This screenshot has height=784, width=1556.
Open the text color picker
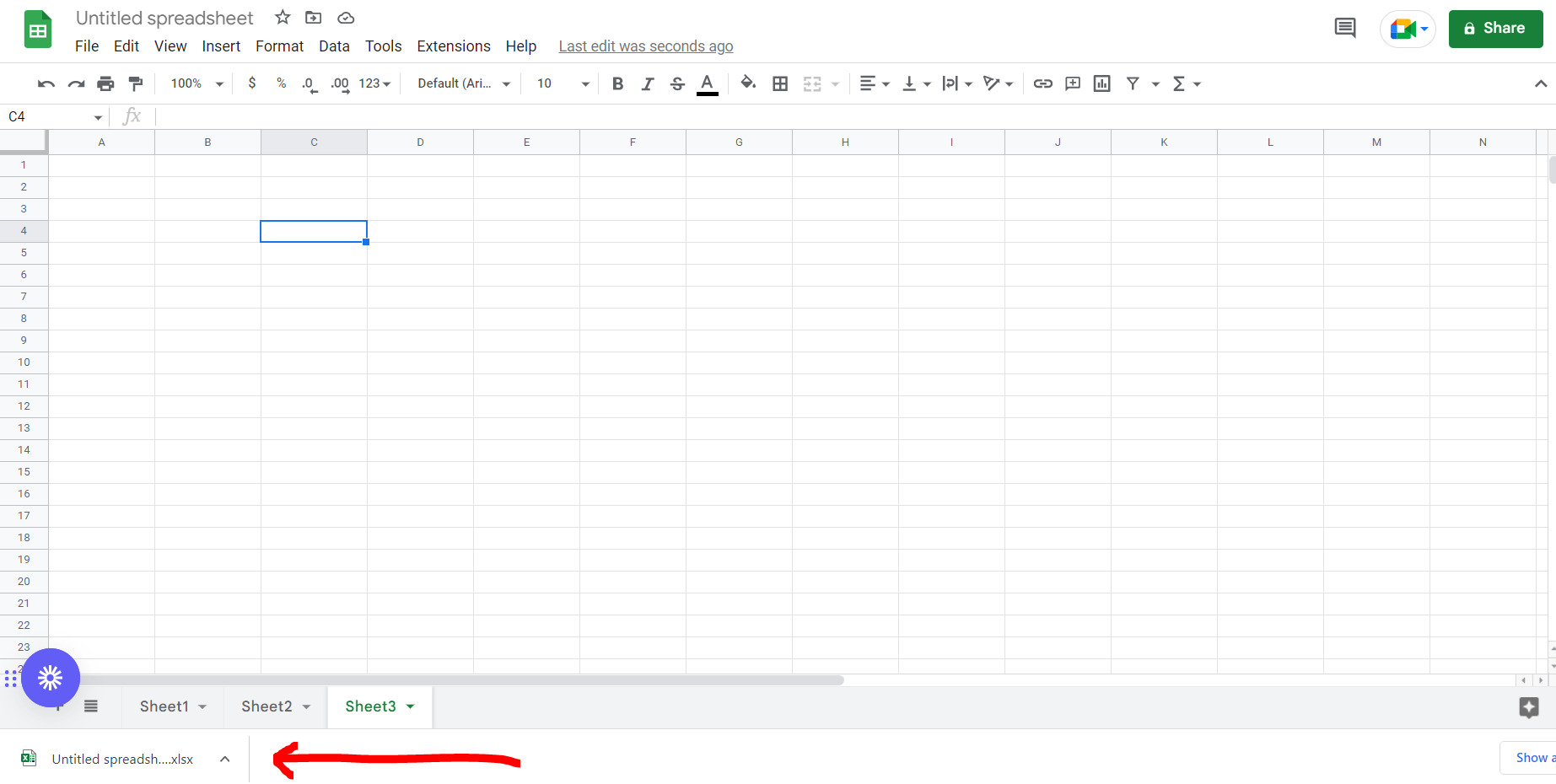(x=707, y=83)
